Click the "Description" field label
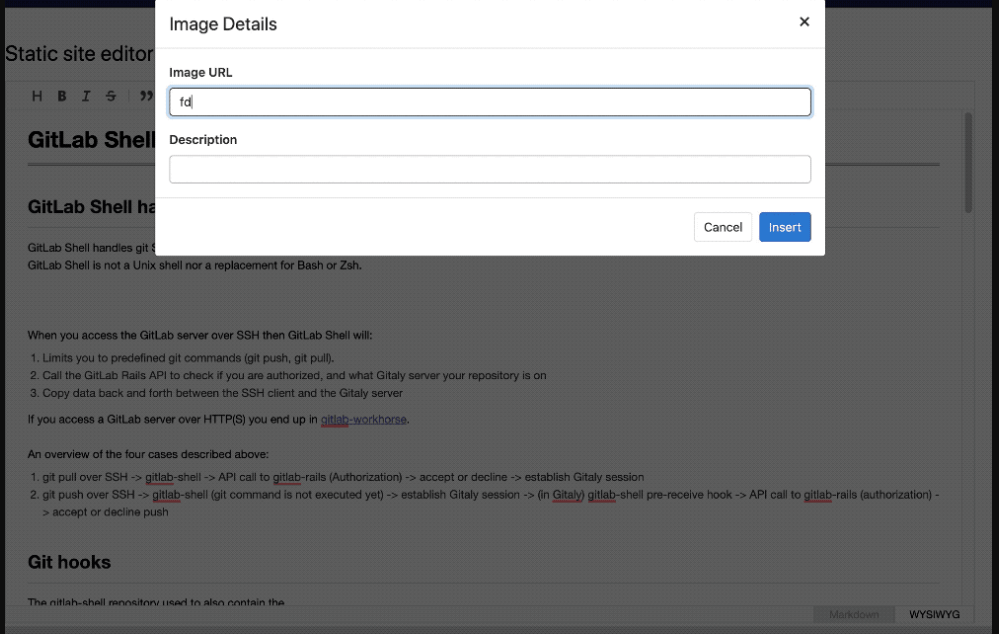This screenshot has height=634, width=999. (x=203, y=140)
